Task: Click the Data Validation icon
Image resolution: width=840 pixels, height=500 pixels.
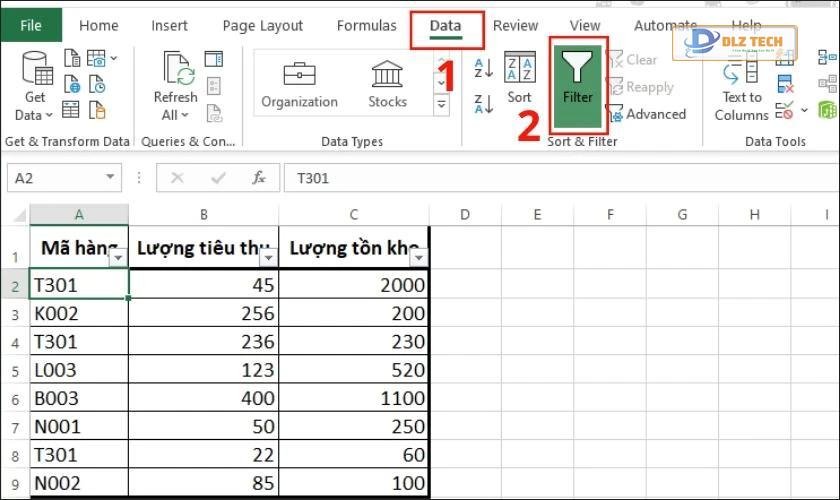Action: [x=784, y=110]
